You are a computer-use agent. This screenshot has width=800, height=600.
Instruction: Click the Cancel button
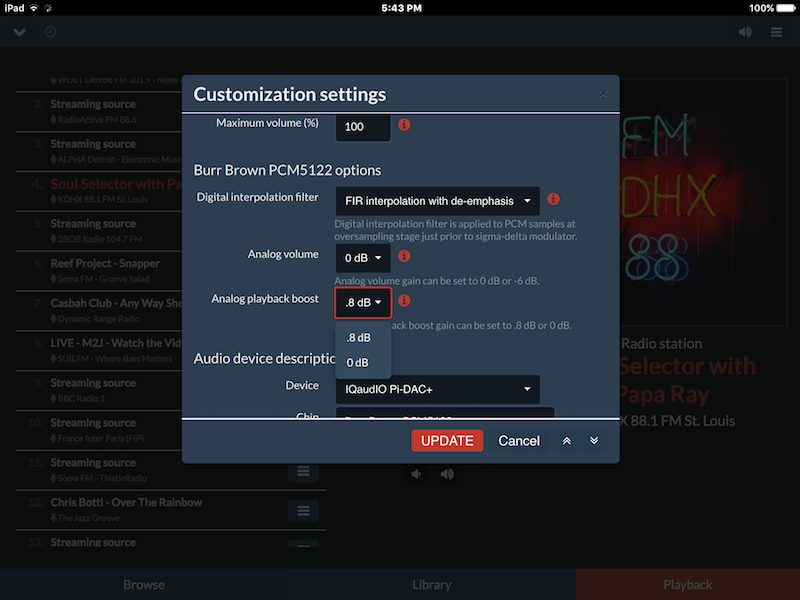click(x=519, y=441)
